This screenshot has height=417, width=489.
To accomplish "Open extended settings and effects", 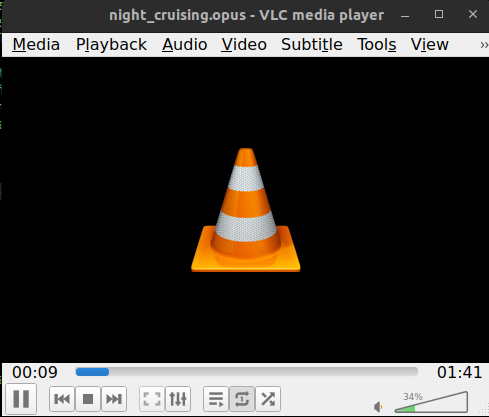I will coord(178,399).
